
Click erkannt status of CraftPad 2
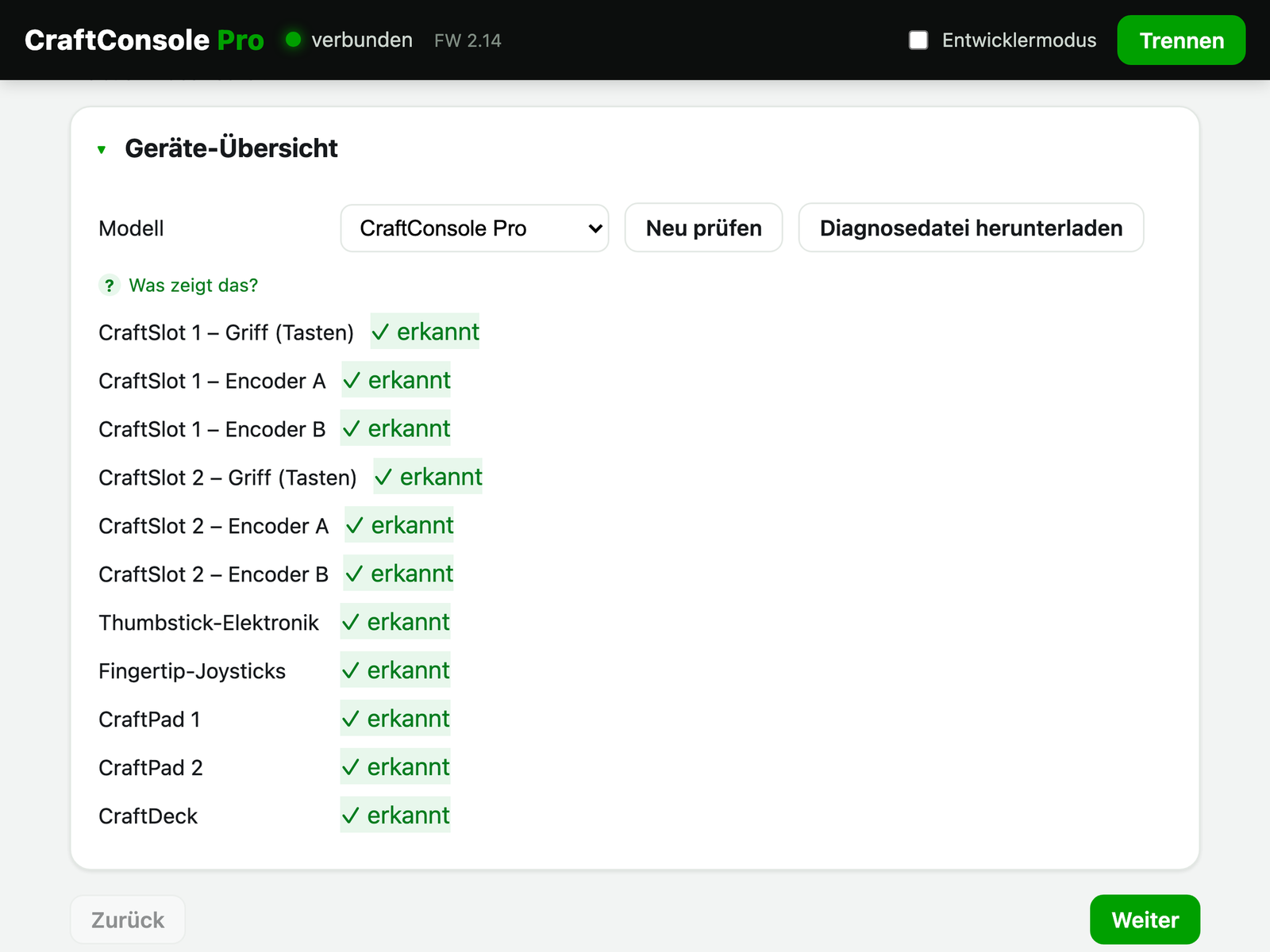click(x=395, y=767)
